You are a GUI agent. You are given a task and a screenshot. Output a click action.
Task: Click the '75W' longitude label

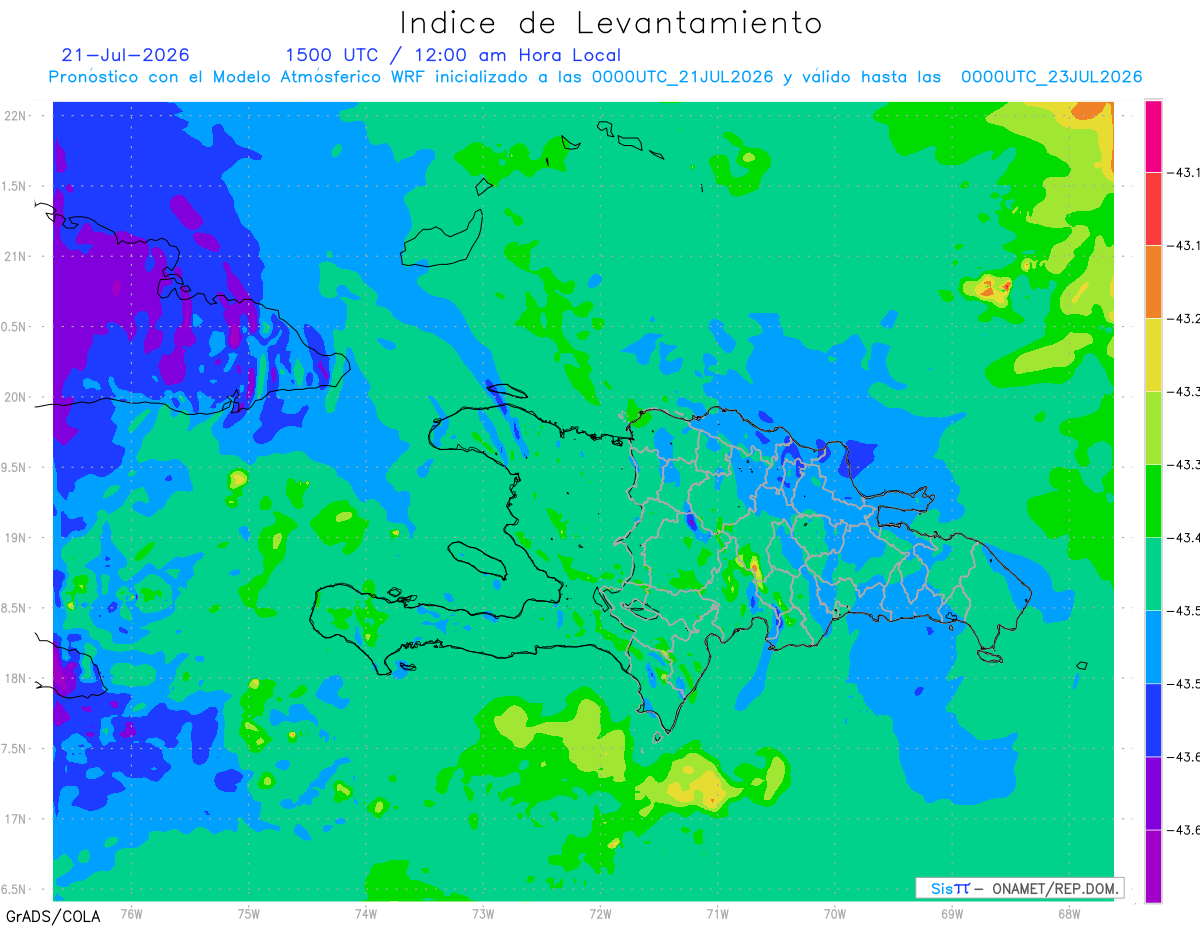[x=249, y=913]
